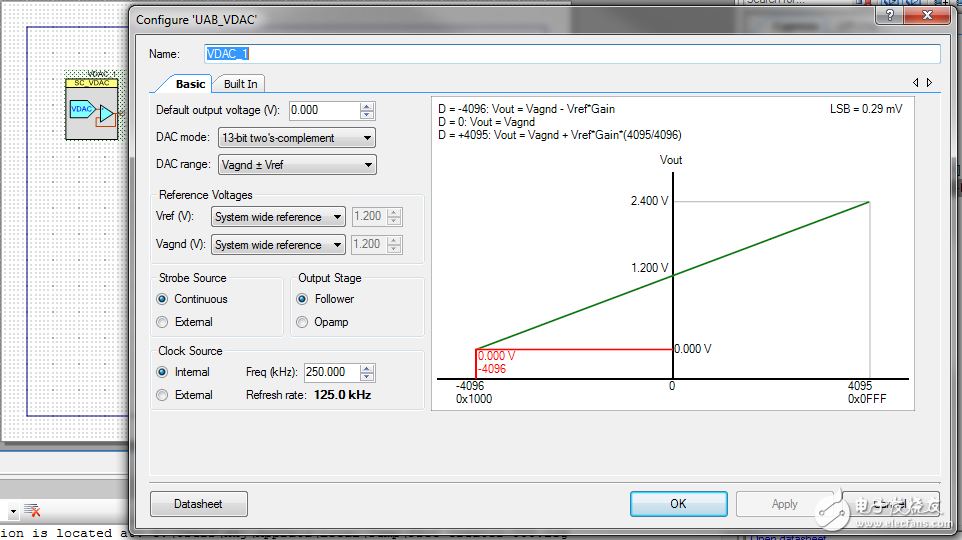Click the clear output red X icon

pyautogui.click(x=32, y=511)
